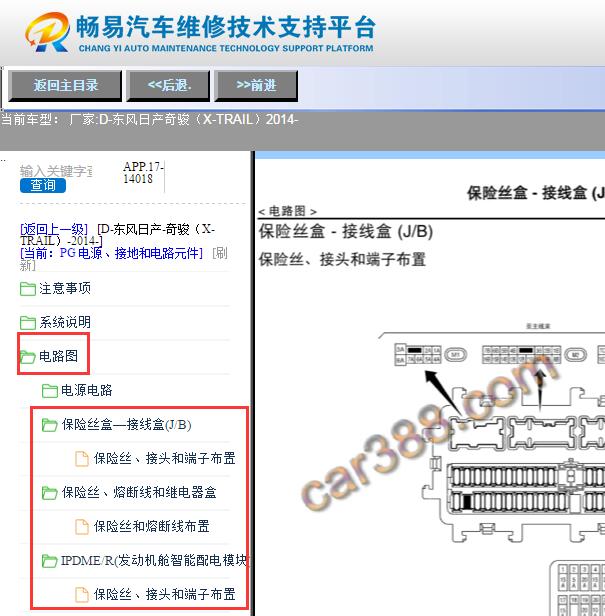Open 保险丝、接头和端子布置 under IPDM E/R
Image resolution: width=605 pixels, height=616 pixels.
point(165,594)
